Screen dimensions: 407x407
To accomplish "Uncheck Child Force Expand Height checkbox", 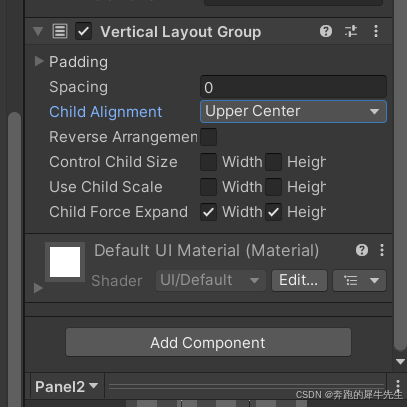I will click(x=273, y=212).
